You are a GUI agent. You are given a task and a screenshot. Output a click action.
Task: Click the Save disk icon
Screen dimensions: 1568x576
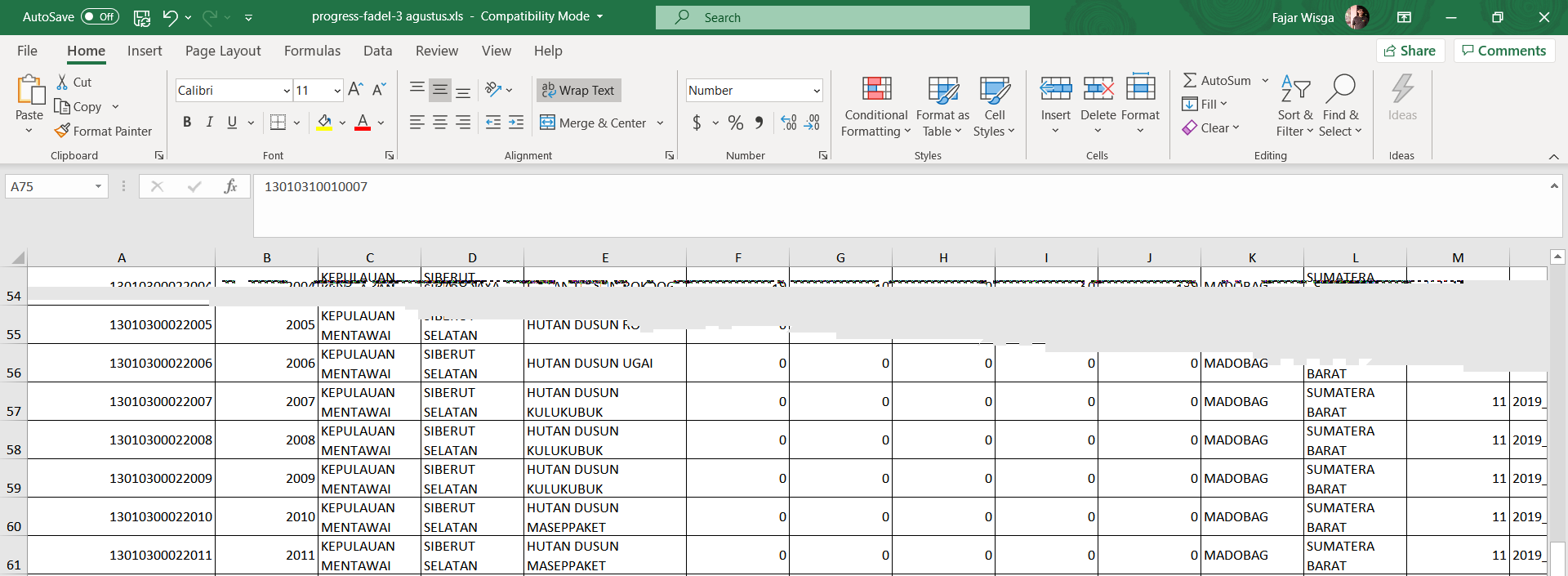coord(141,17)
